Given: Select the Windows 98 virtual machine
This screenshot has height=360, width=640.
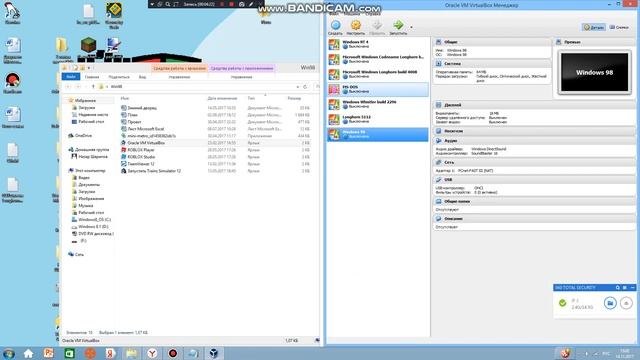Looking at the screenshot, I should tap(378, 134).
